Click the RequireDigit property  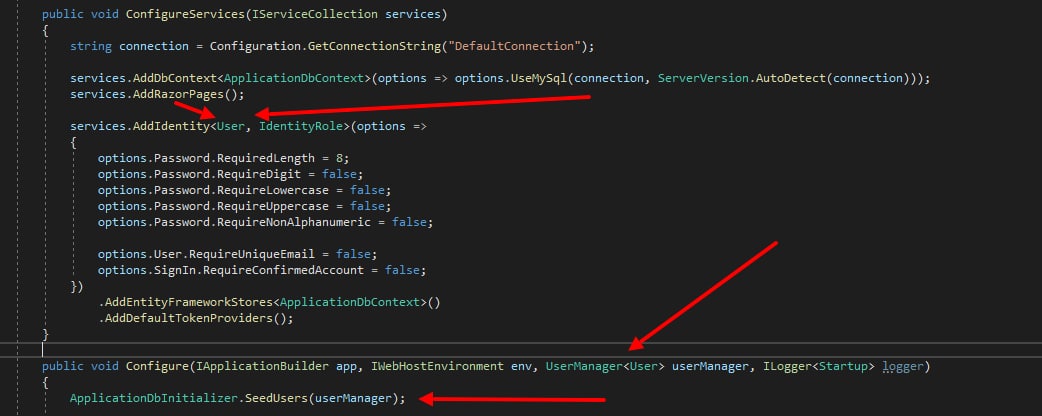[x=258, y=174]
